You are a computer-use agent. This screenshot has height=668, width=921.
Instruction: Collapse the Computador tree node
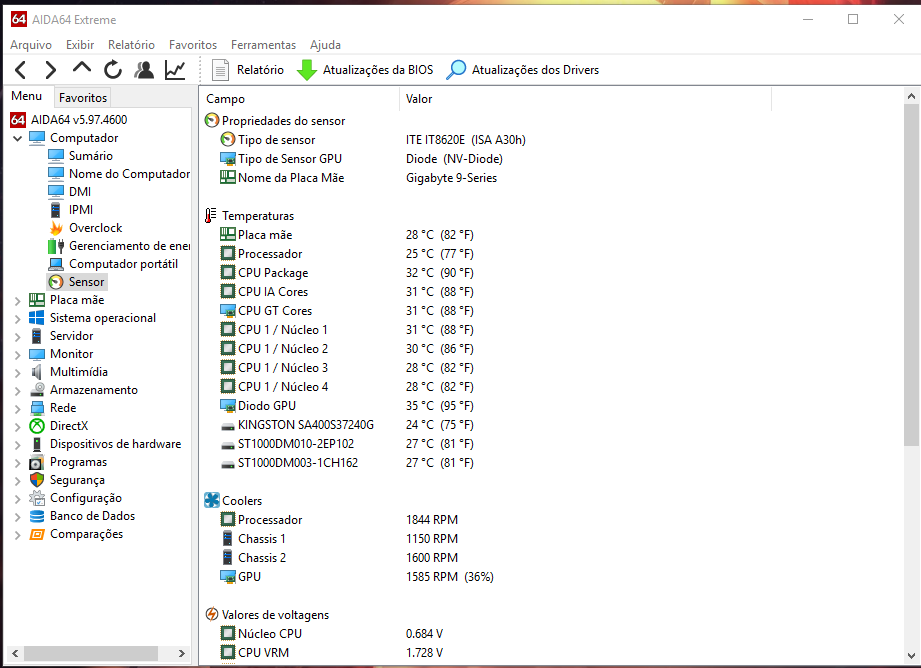coord(18,139)
